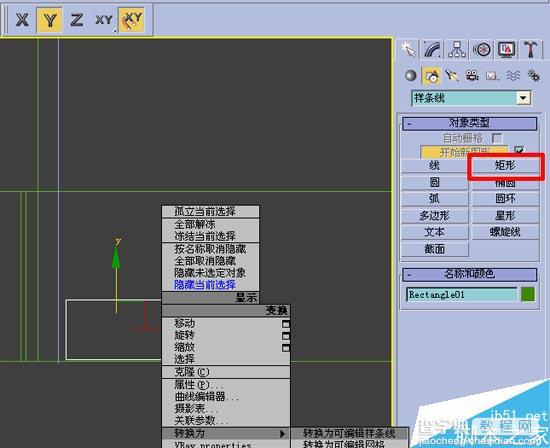Choose 克隆(C) from the menu
Screen dimensions: 550x448
[226, 372]
